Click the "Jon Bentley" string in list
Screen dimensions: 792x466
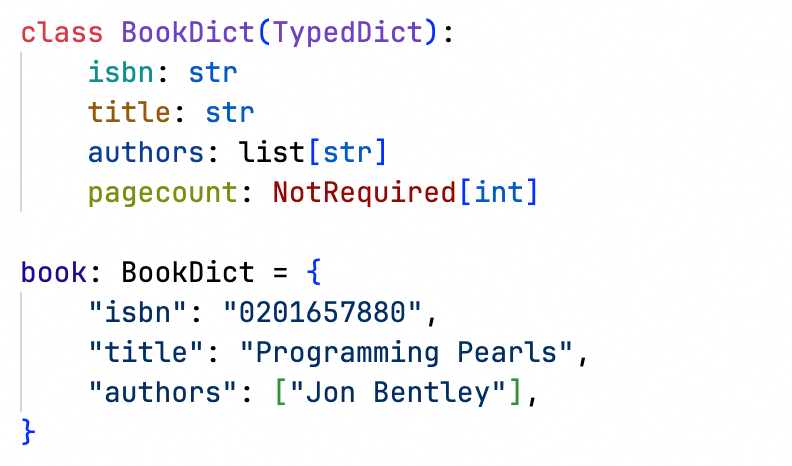pos(397,392)
